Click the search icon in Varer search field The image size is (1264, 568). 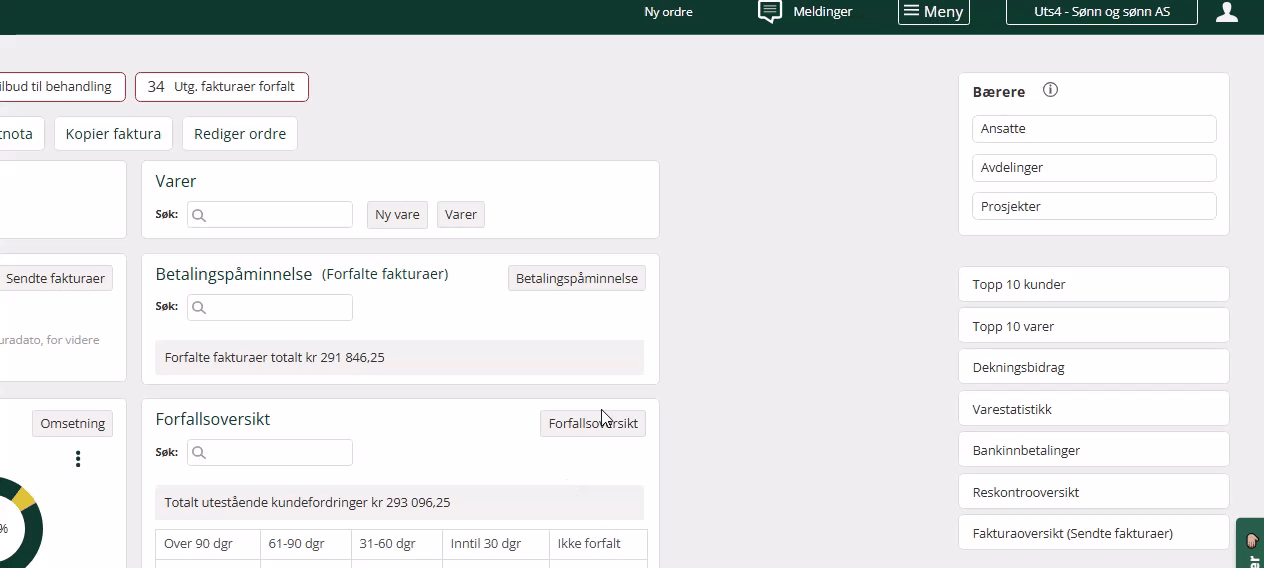[x=199, y=215]
